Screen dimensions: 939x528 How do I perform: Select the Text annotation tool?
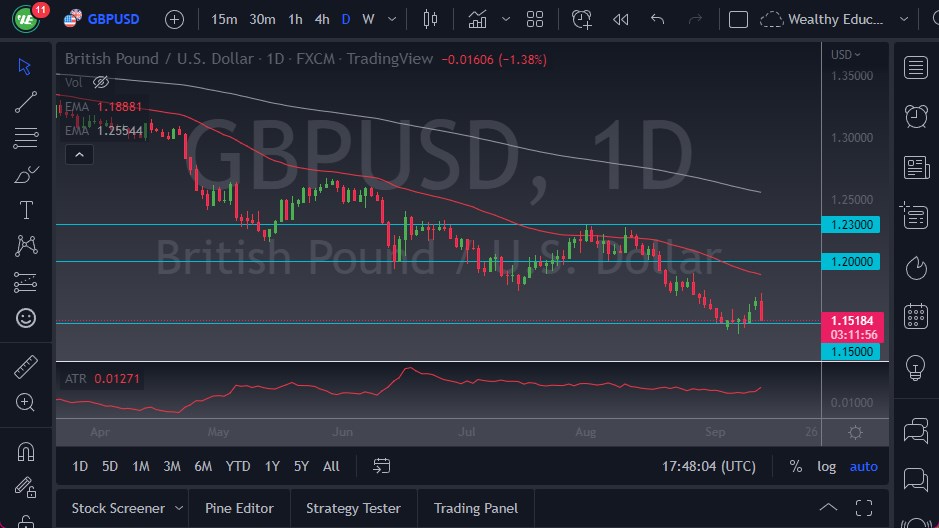coord(26,210)
